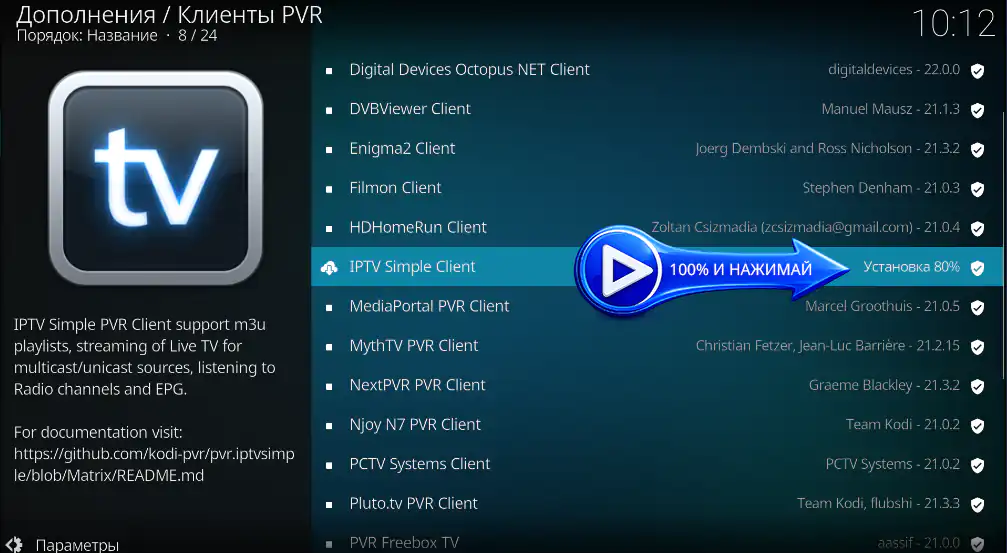Click verified shield icon on Filmon Client row
The image size is (1007, 553).
click(x=977, y=189)
